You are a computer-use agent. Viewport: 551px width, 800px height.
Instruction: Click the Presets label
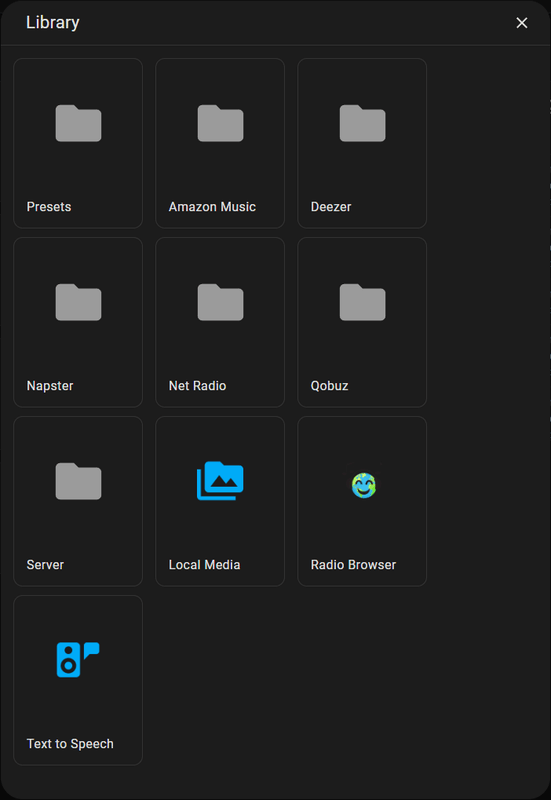coord(49,207)
